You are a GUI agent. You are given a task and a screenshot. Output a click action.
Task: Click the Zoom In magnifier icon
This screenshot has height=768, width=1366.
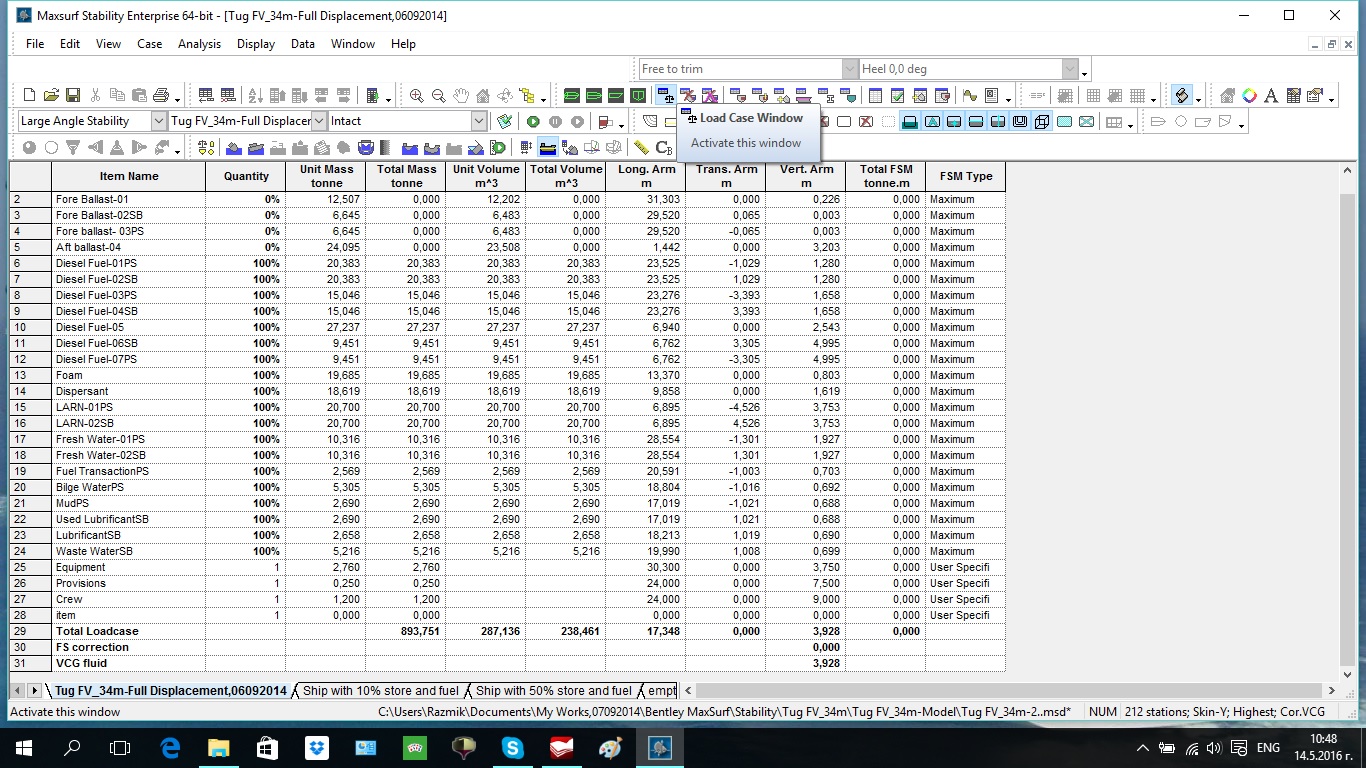tap(417, 96)
